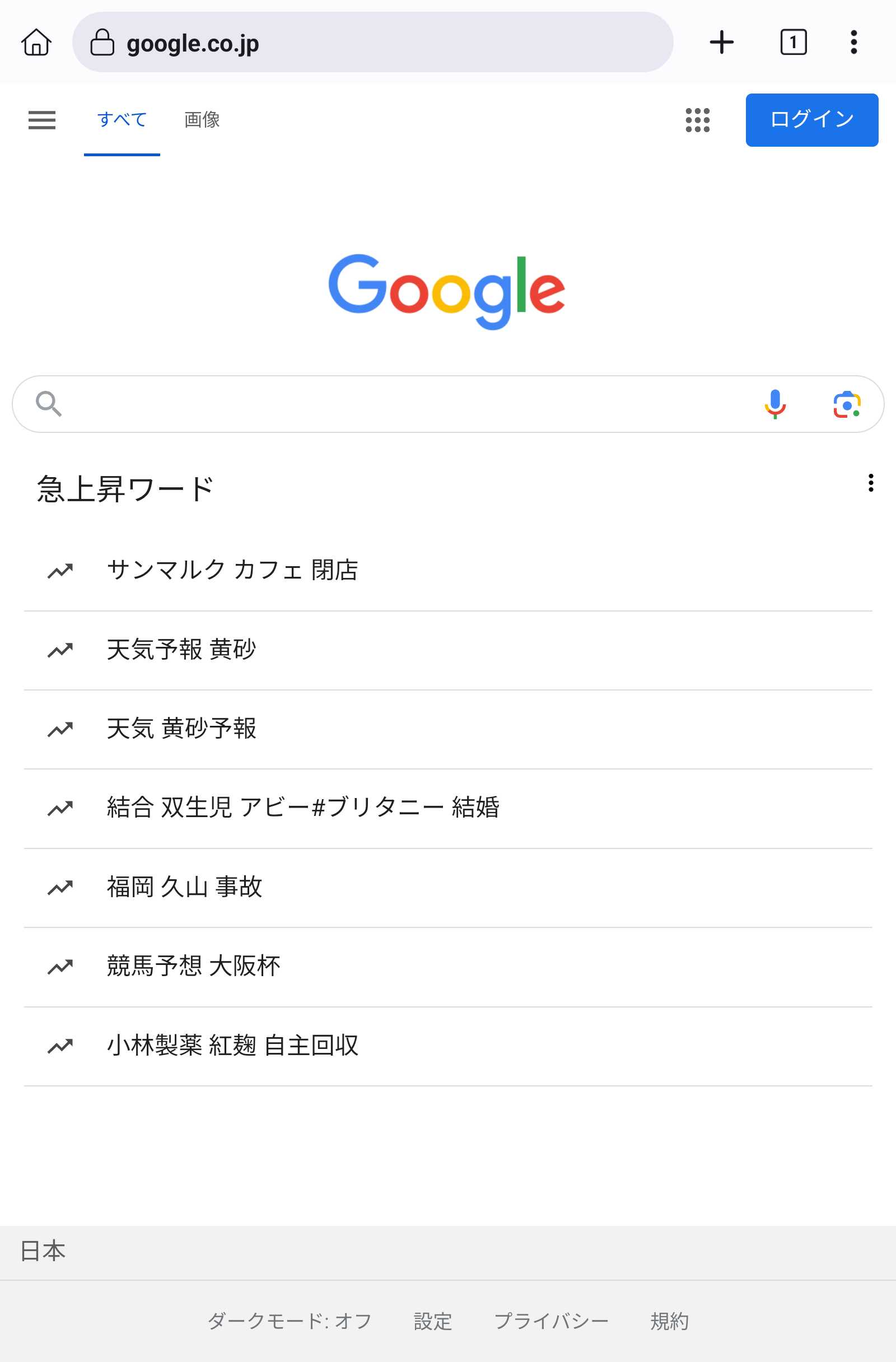
Task: Toggle ダークモード: オフ setting
Action: pos(290,1321)
